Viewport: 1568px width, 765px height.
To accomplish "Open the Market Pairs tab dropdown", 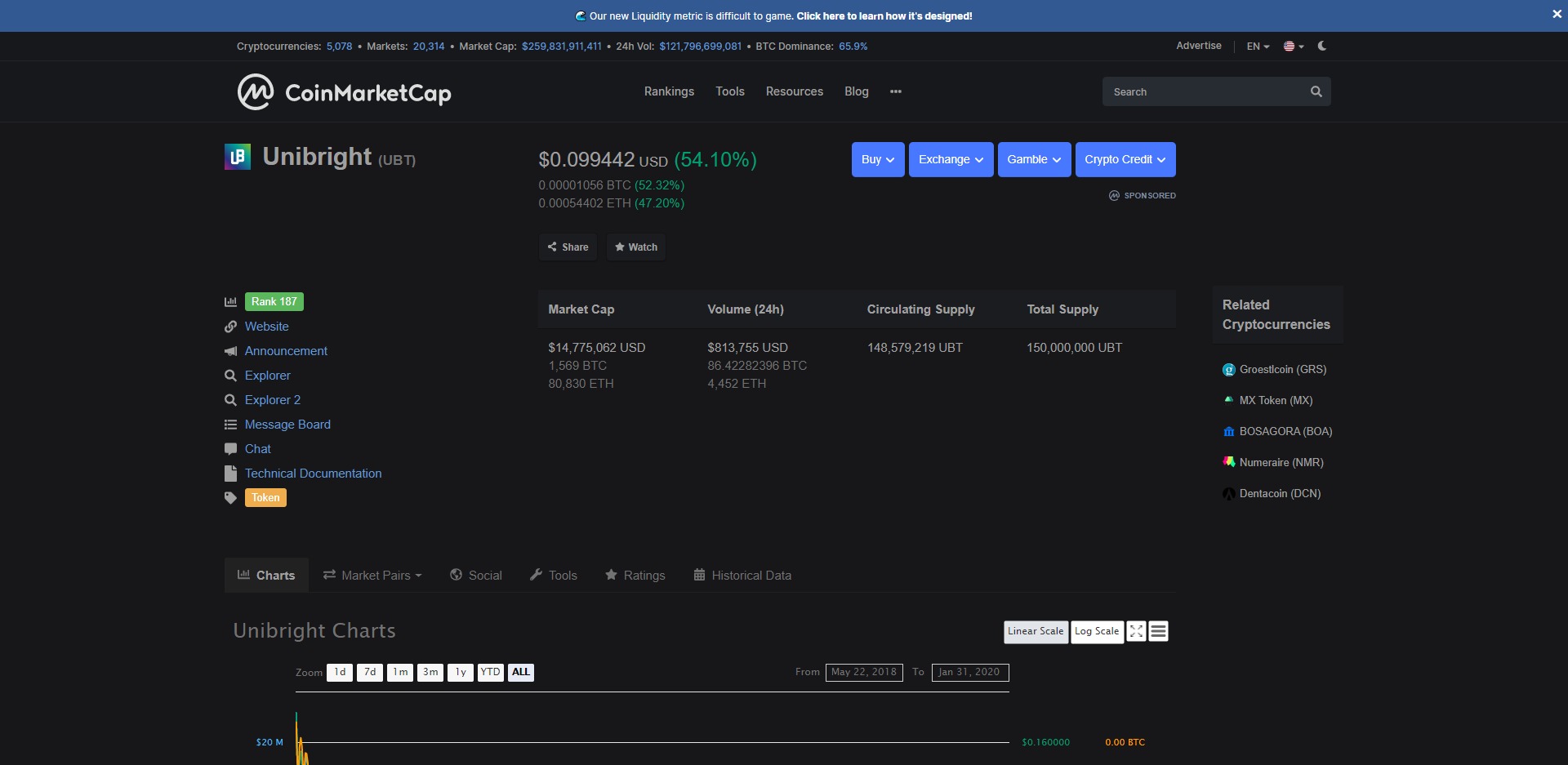I will coord(372,576).
